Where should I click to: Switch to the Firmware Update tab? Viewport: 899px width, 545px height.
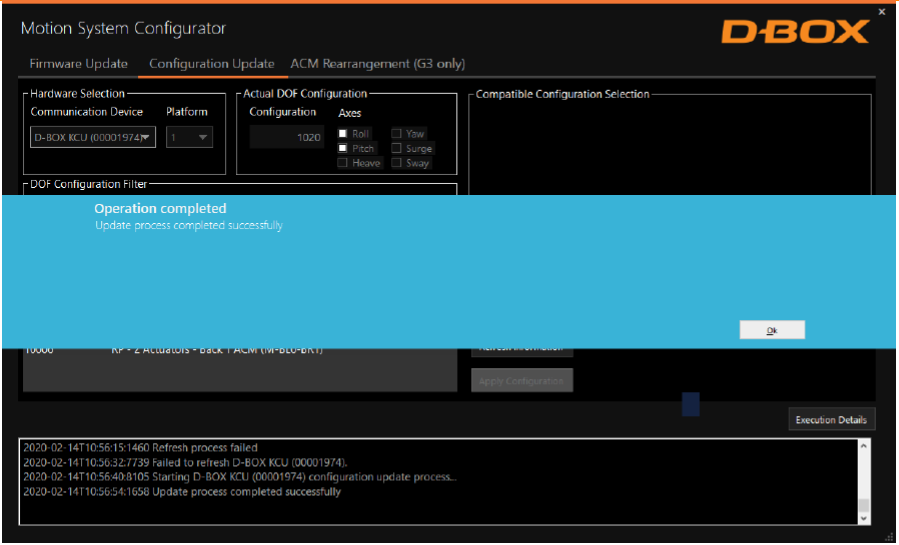79,64
